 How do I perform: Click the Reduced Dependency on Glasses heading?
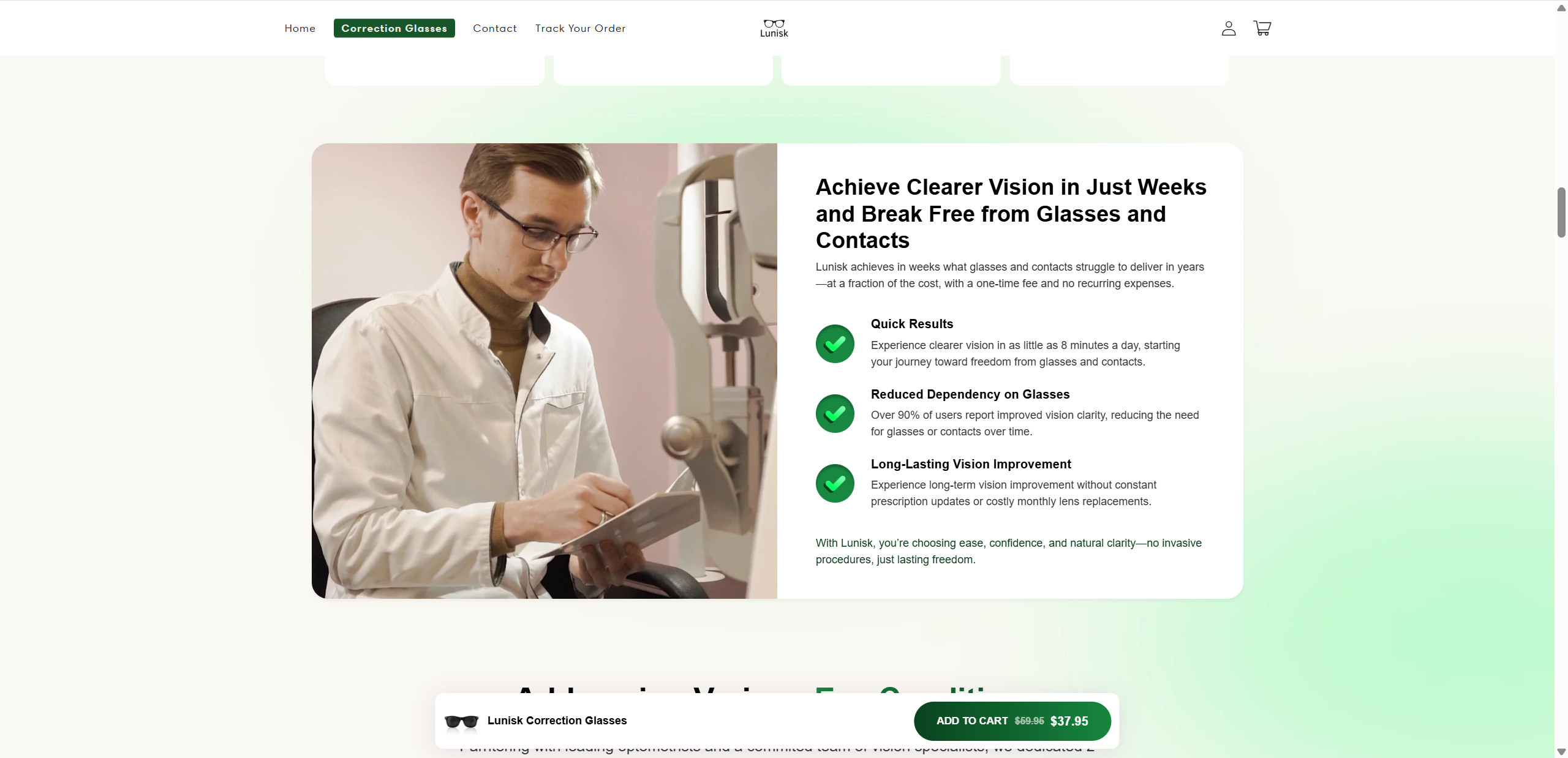pos(970,394)
